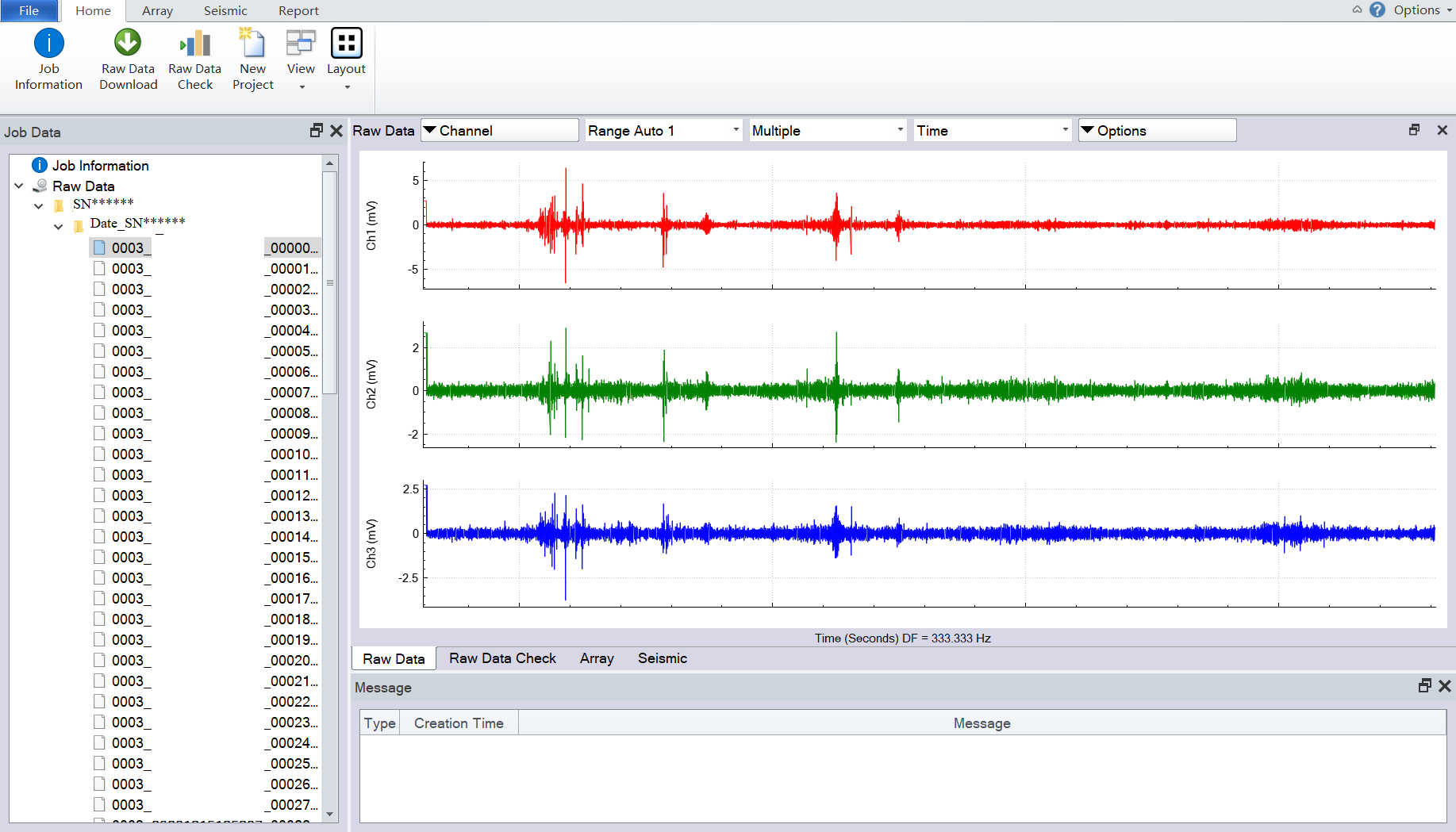Screen dimensions: 1456x832
Task: Close the Raw Data plot panel
Action: [x=1443, y=130]
